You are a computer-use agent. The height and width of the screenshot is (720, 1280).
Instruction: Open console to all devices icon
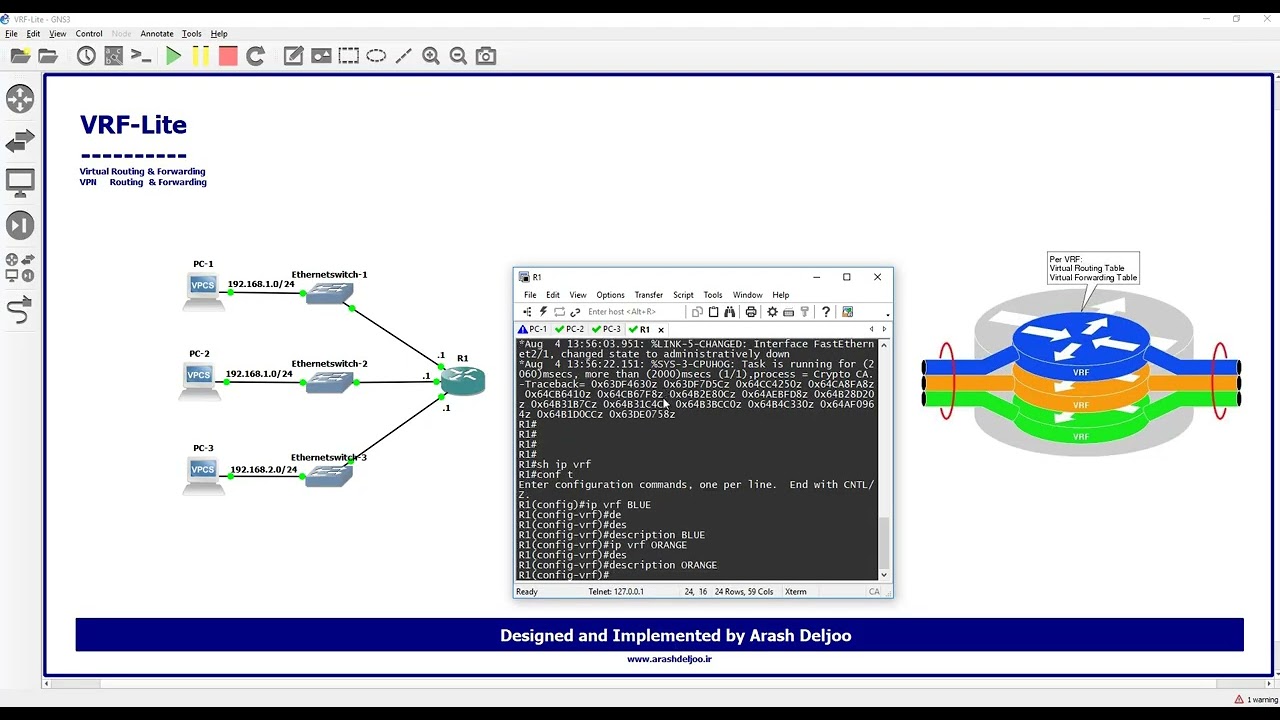pyautogui.click(x=141, y=56)
